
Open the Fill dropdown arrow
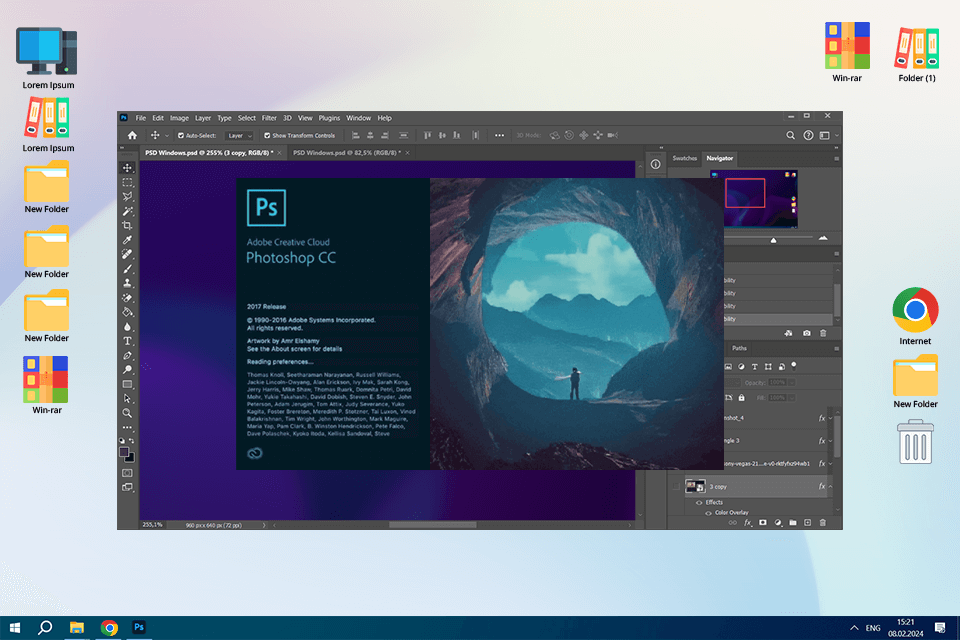[x=792, y=398]
